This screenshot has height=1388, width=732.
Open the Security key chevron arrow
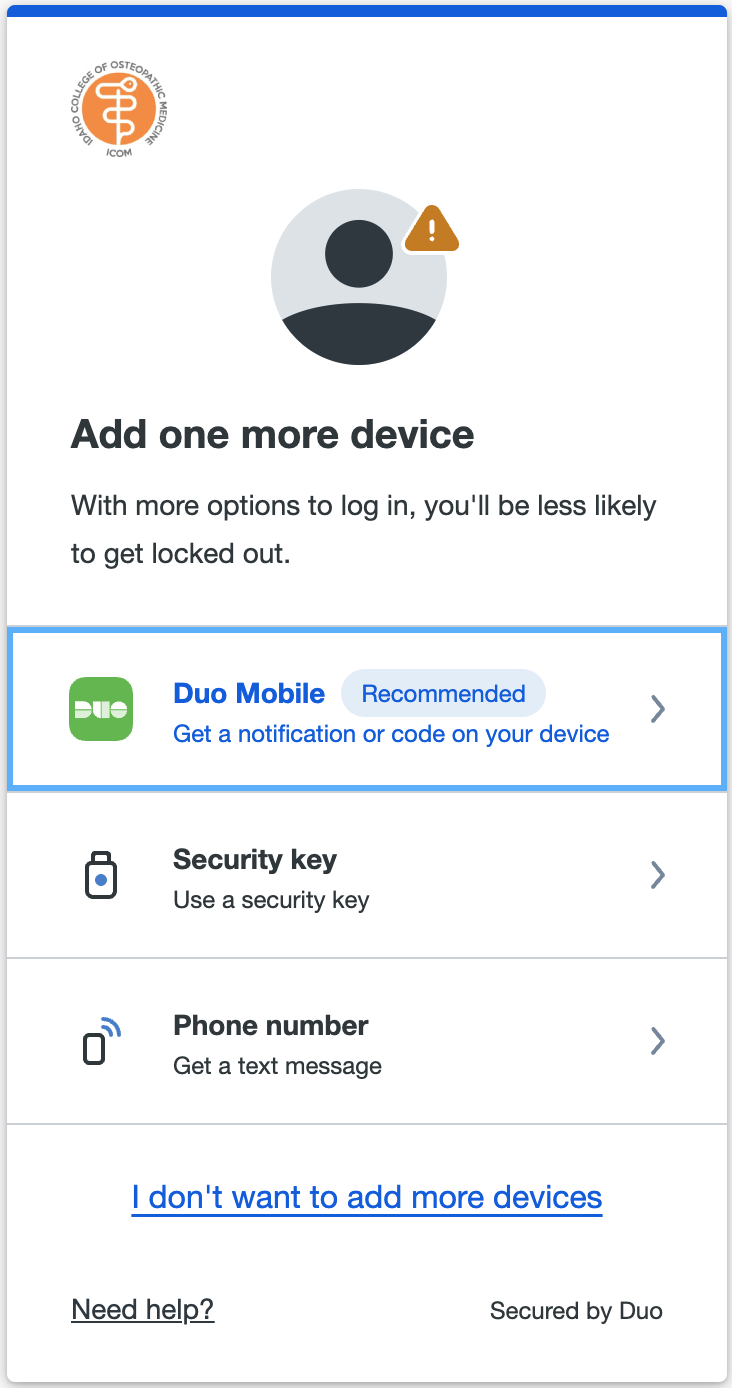pyautogui.click(x=657, y=875)
